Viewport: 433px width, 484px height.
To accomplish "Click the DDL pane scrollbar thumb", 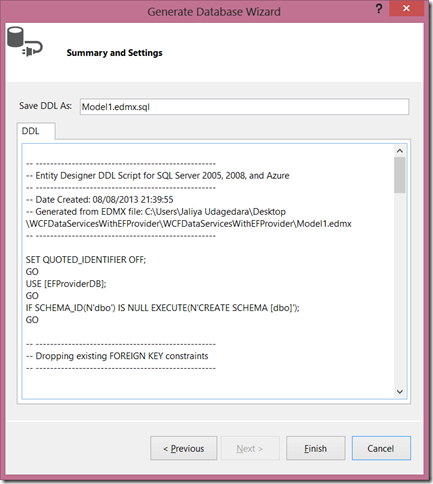I will [x=400, y=175].
